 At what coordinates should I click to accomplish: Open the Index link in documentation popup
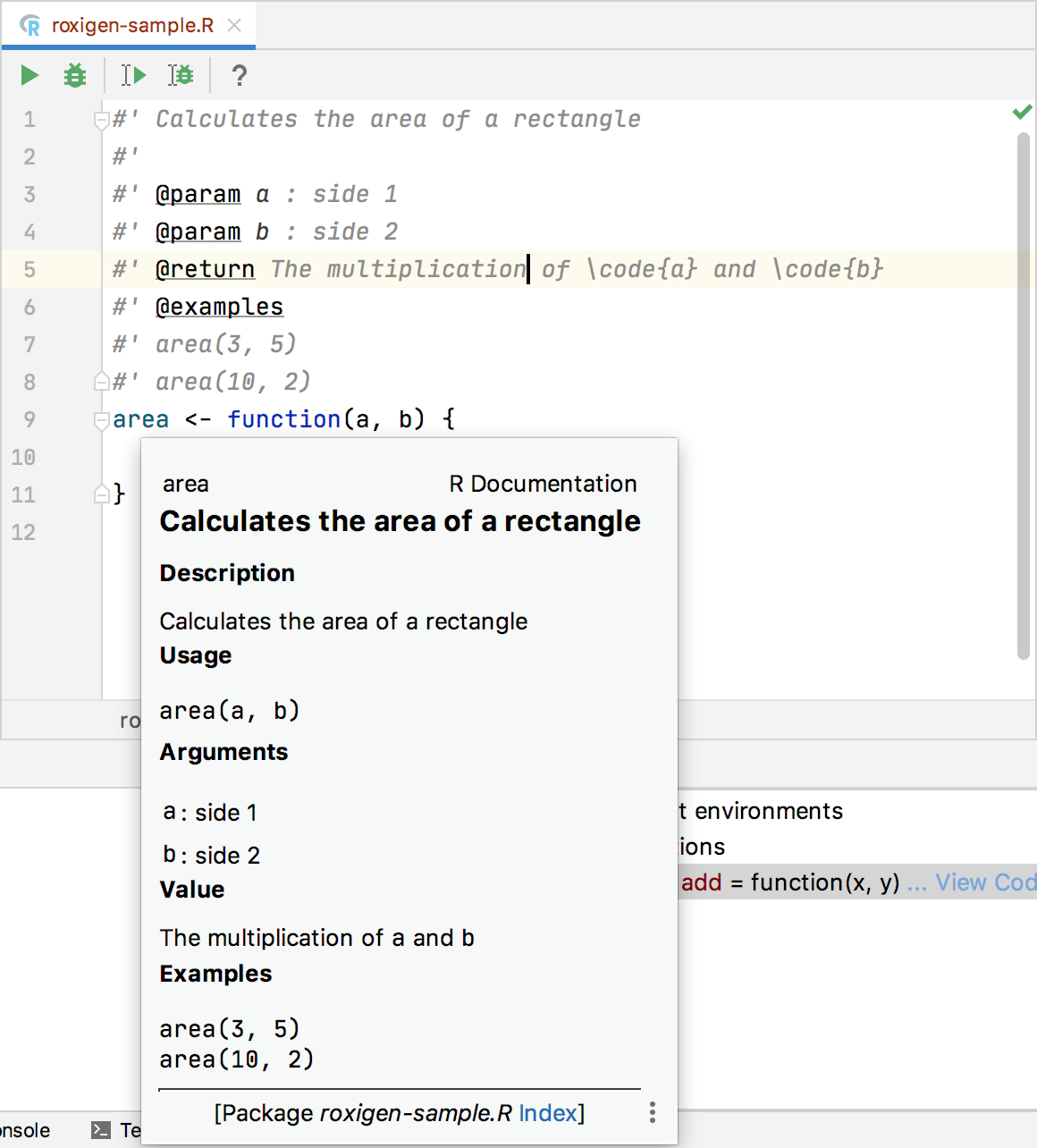[548, 1113]
